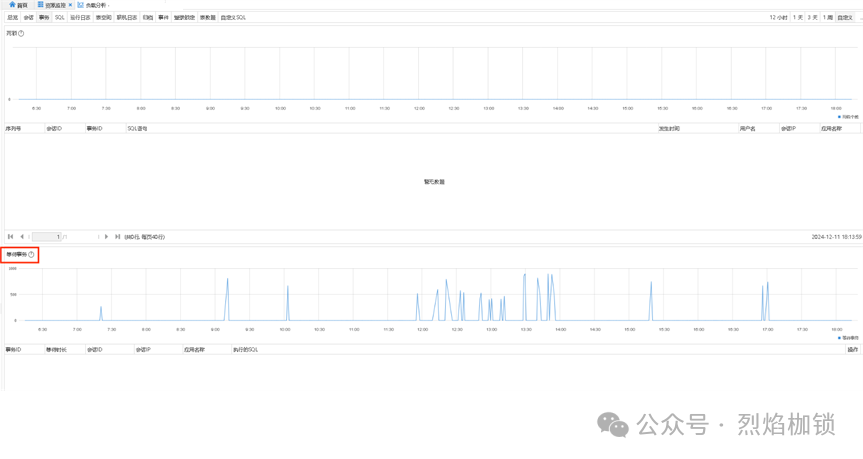Go to first page of deadlock table
The image size is (863, 459).
(x=10, y=237)
